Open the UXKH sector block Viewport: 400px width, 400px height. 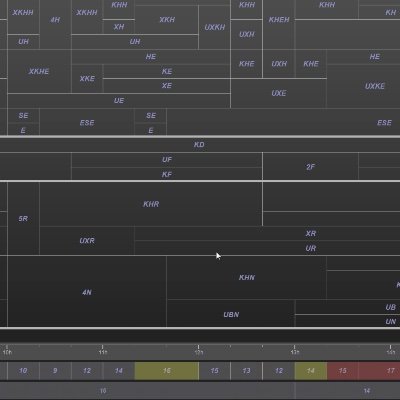215,27
